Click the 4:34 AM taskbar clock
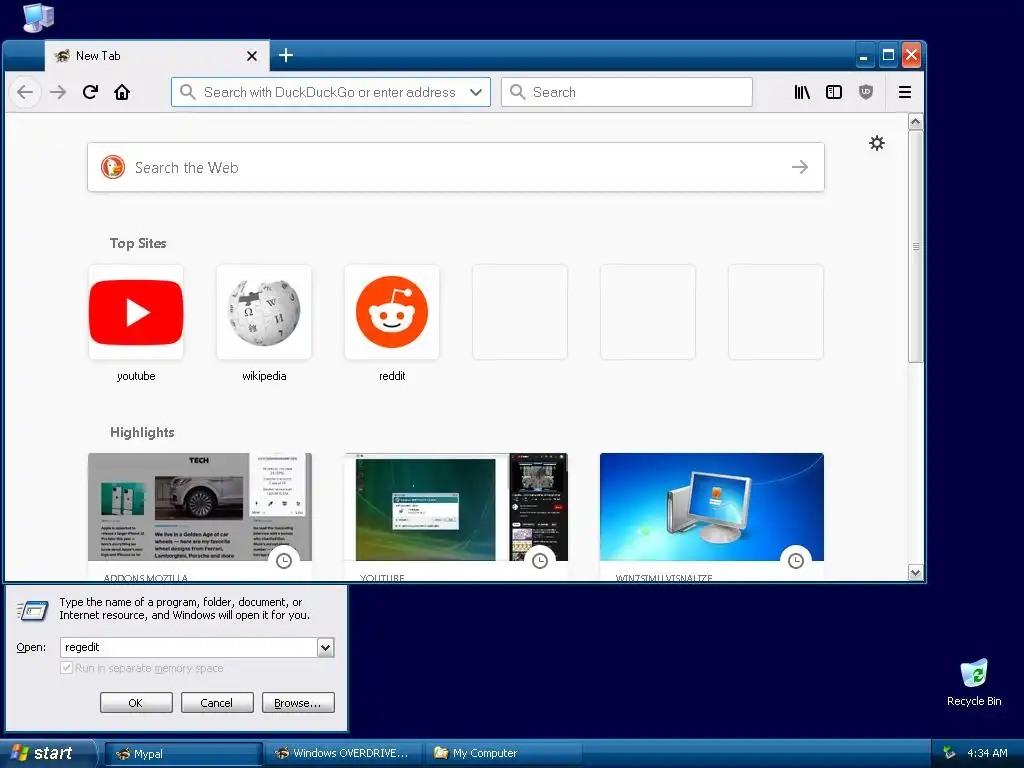Image resolution: width=1024 pixels, height=768 pixels. coord(987,753)
